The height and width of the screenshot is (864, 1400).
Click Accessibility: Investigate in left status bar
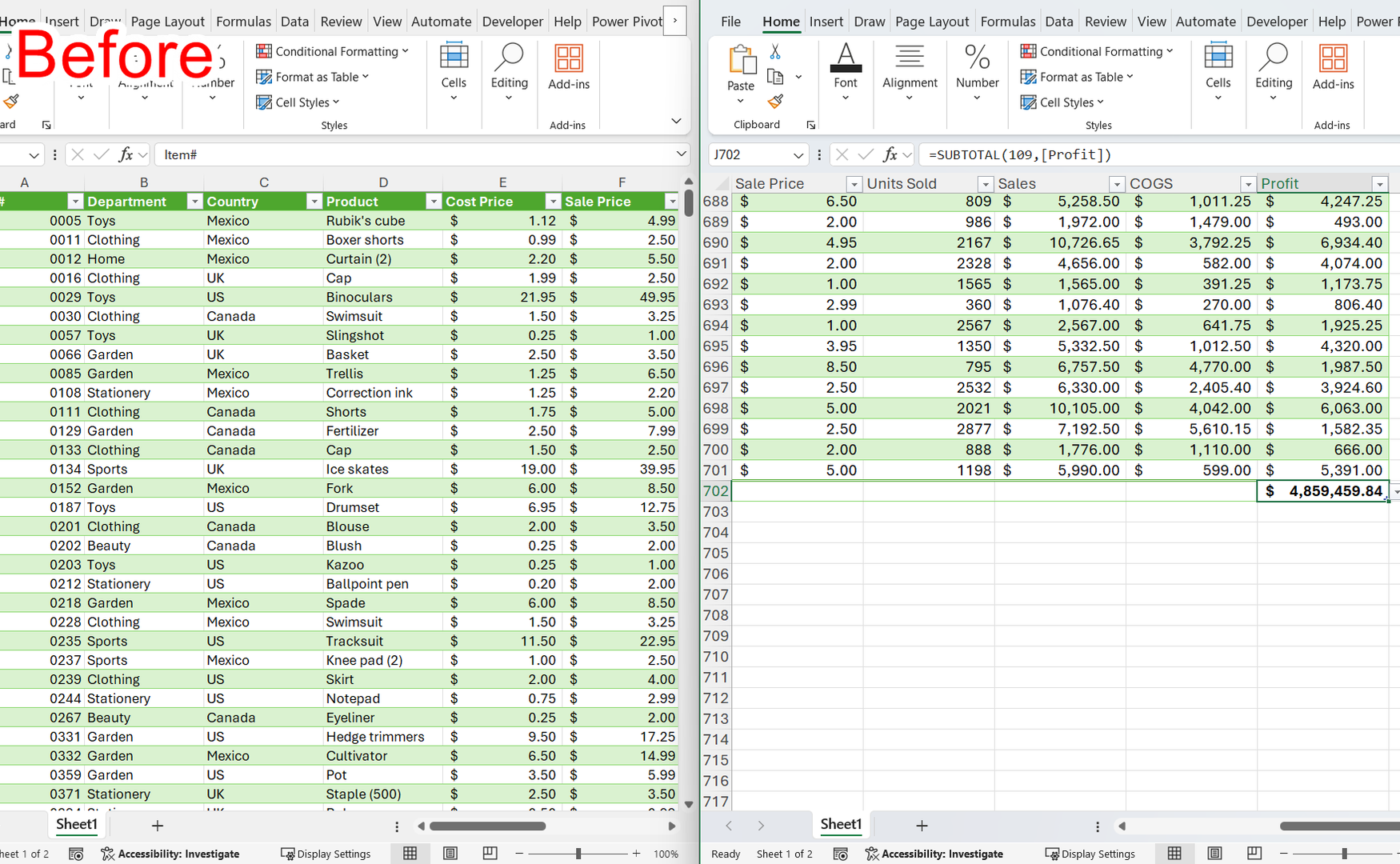170,854
